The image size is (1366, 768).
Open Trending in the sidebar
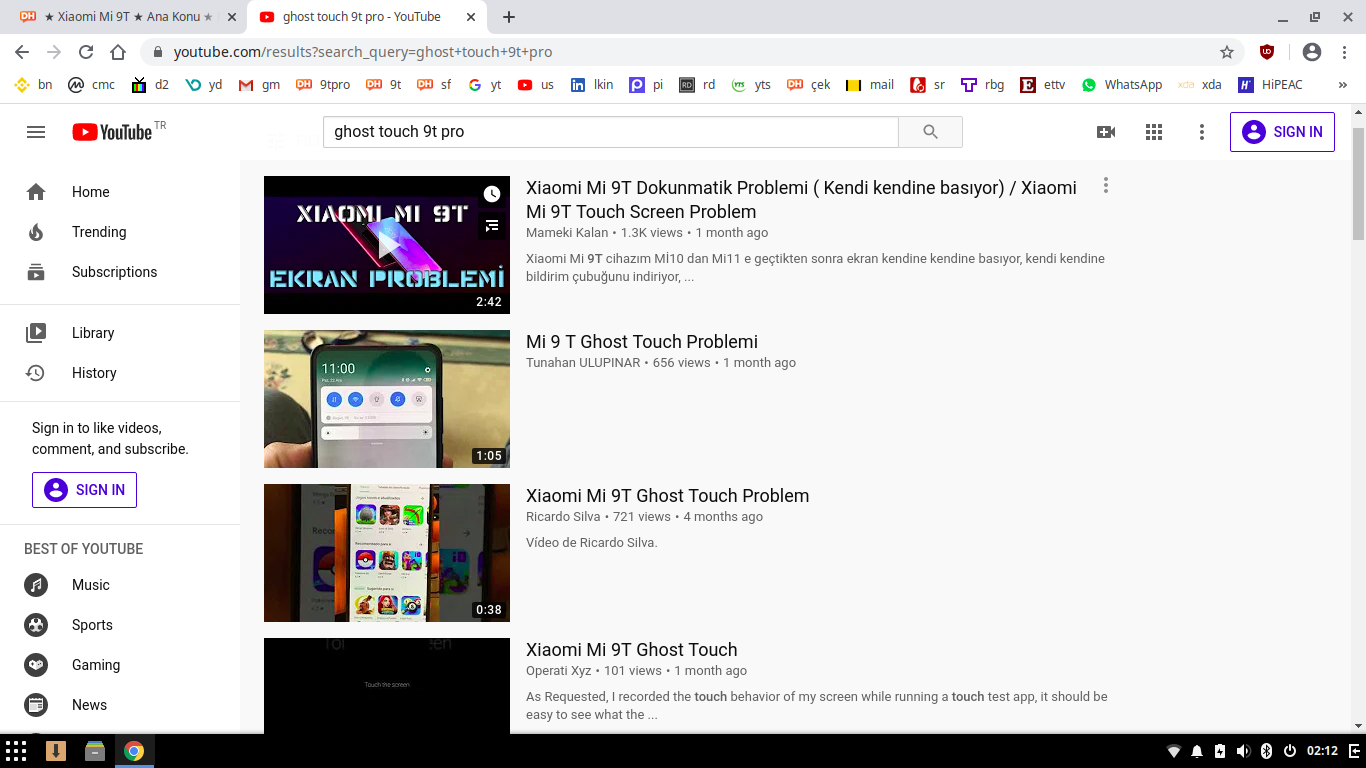[120, 232]
